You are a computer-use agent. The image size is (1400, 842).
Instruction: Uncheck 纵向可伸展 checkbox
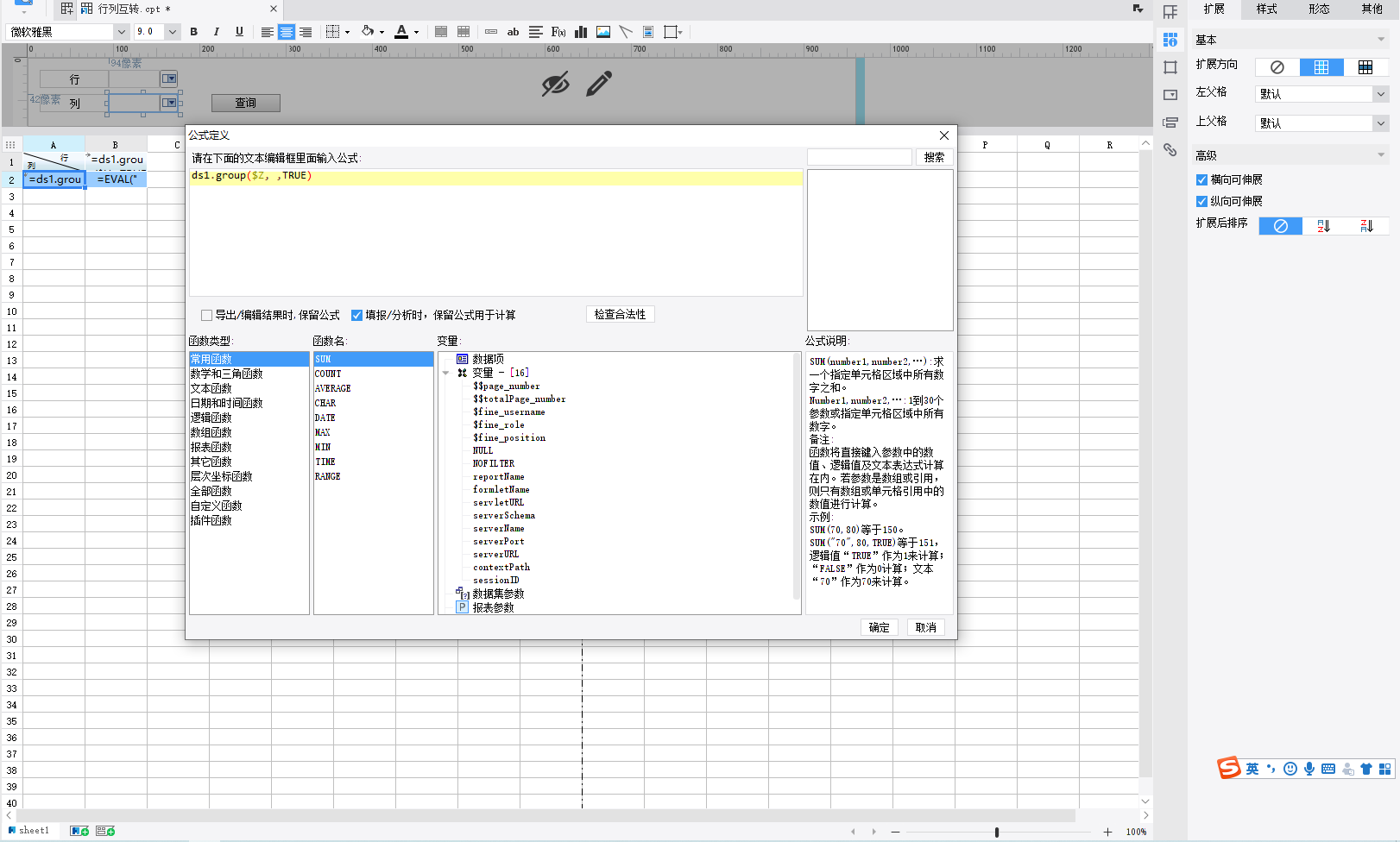[x=1201, y=202]
